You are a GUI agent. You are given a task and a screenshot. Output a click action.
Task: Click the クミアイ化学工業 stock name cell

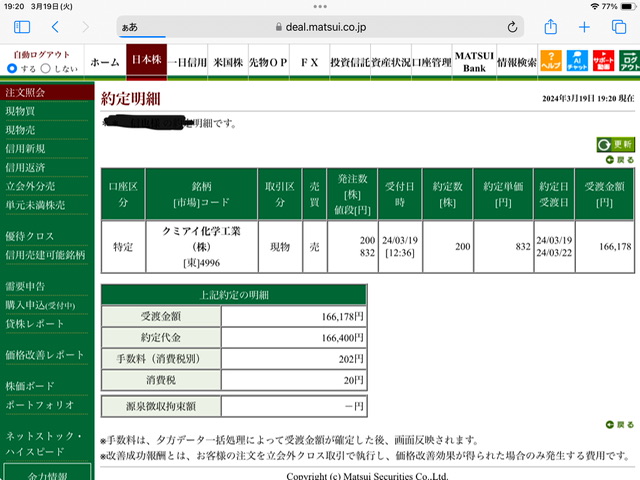tap(202, 247)
